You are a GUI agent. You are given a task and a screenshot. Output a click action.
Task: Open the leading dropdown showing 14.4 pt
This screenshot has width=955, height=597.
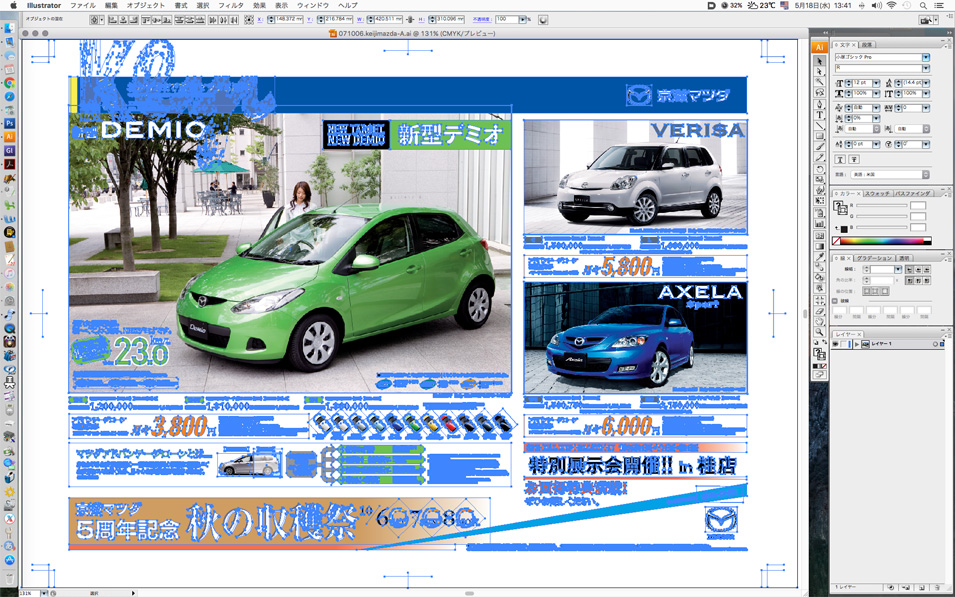pos(926,83)
